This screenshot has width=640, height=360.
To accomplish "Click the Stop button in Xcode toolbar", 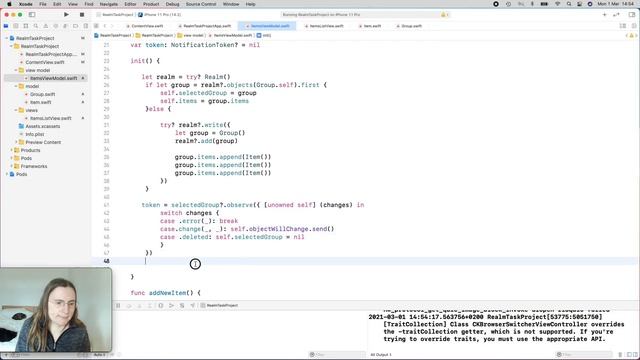I will point(82,15).
